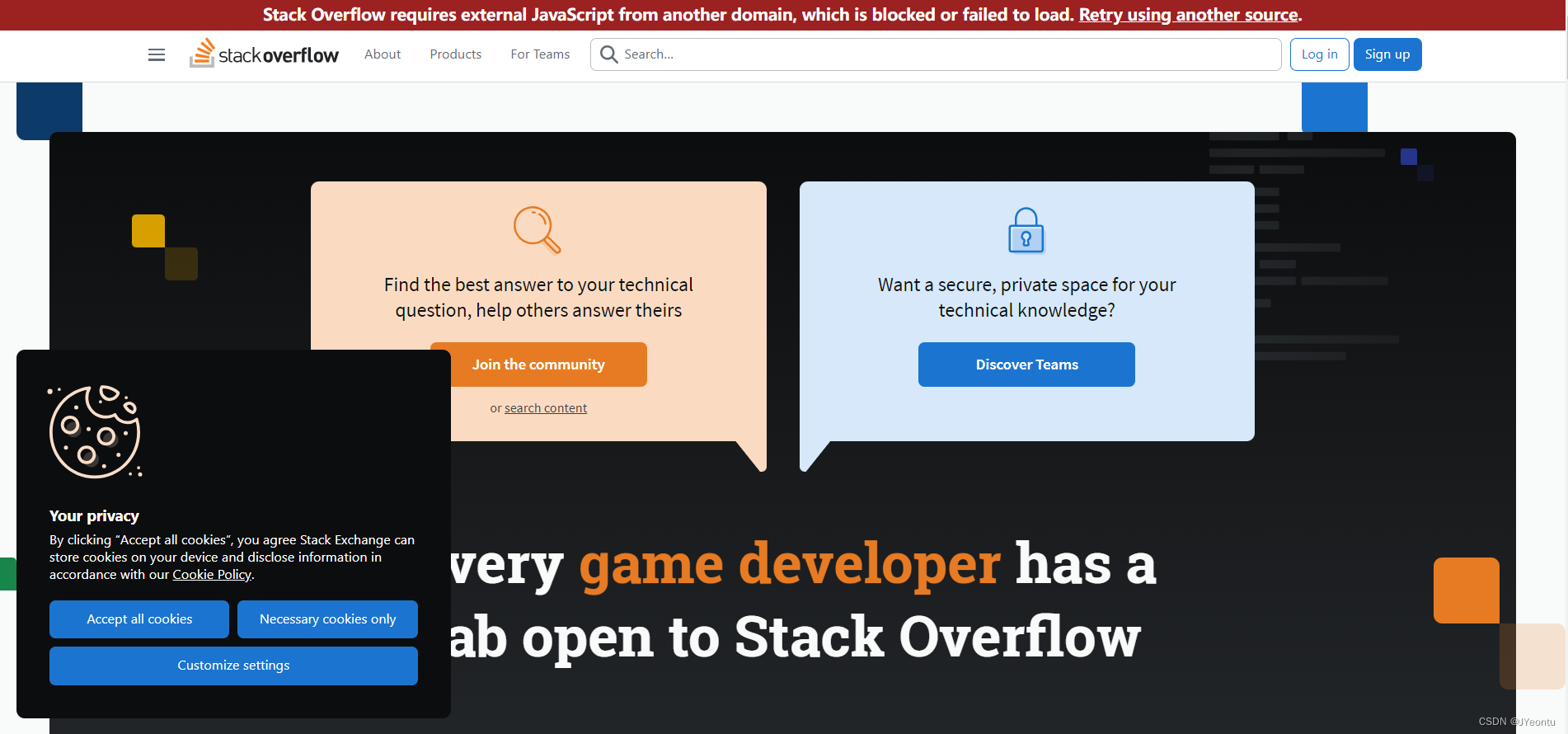Follow the search content link
1568x734 pixels.
pos(546,408)
